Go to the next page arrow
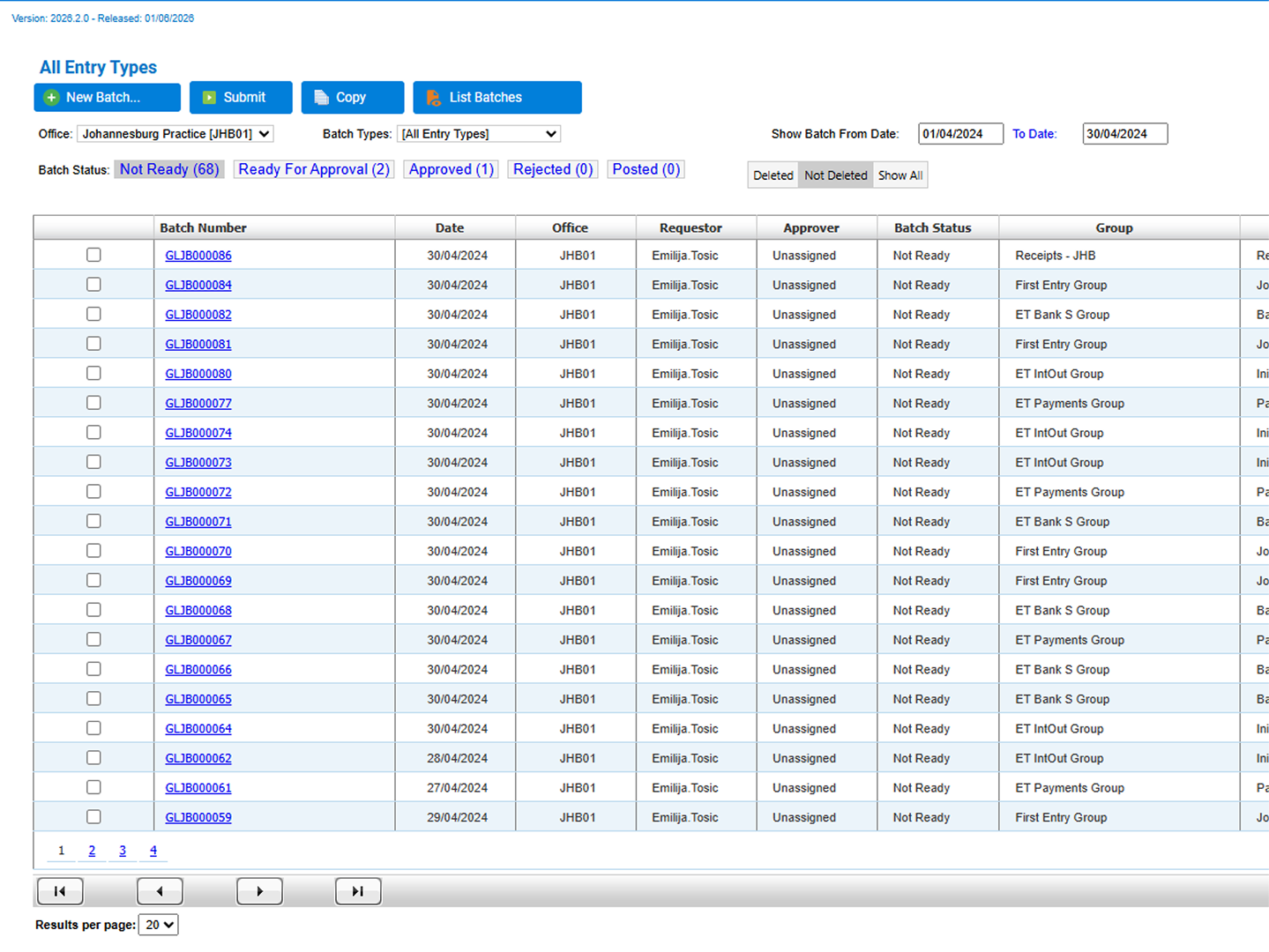Image resolution: width=1269 pixels, height=952 pixels. pyautogui.click(x=259, y=891)
